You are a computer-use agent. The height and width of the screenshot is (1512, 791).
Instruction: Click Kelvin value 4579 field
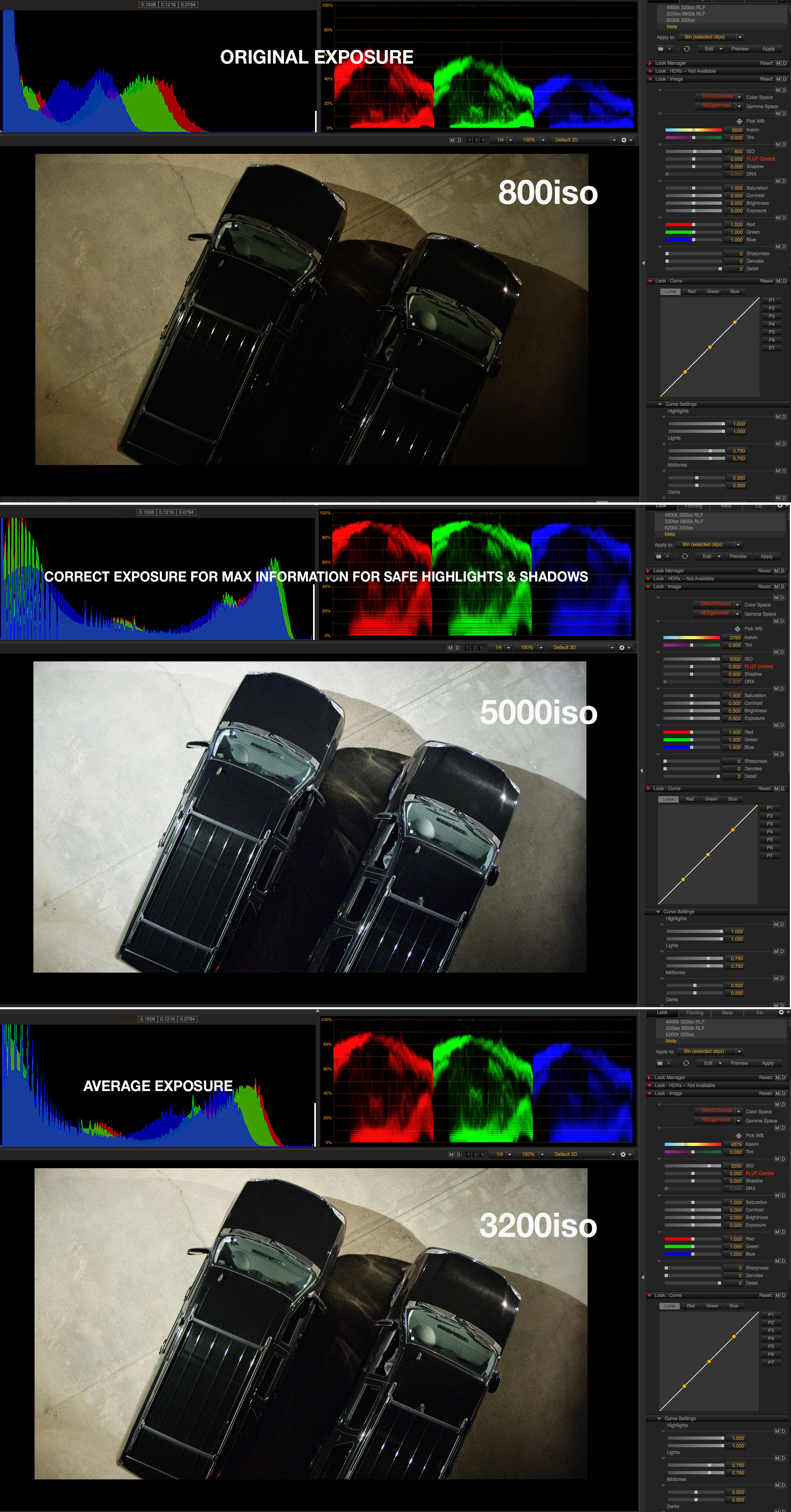click(734, 1145)
